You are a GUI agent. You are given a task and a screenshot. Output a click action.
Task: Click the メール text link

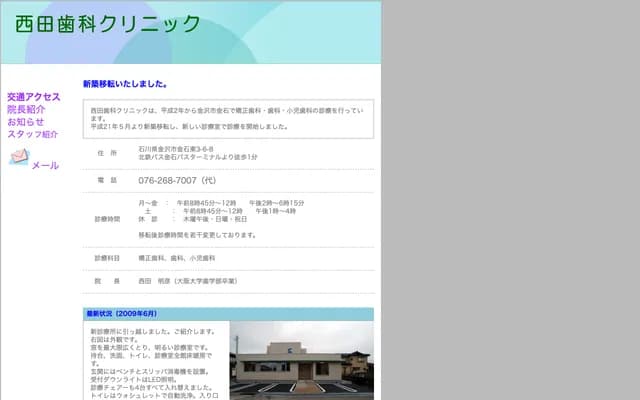pyautogui.click(x=45, y=165)
